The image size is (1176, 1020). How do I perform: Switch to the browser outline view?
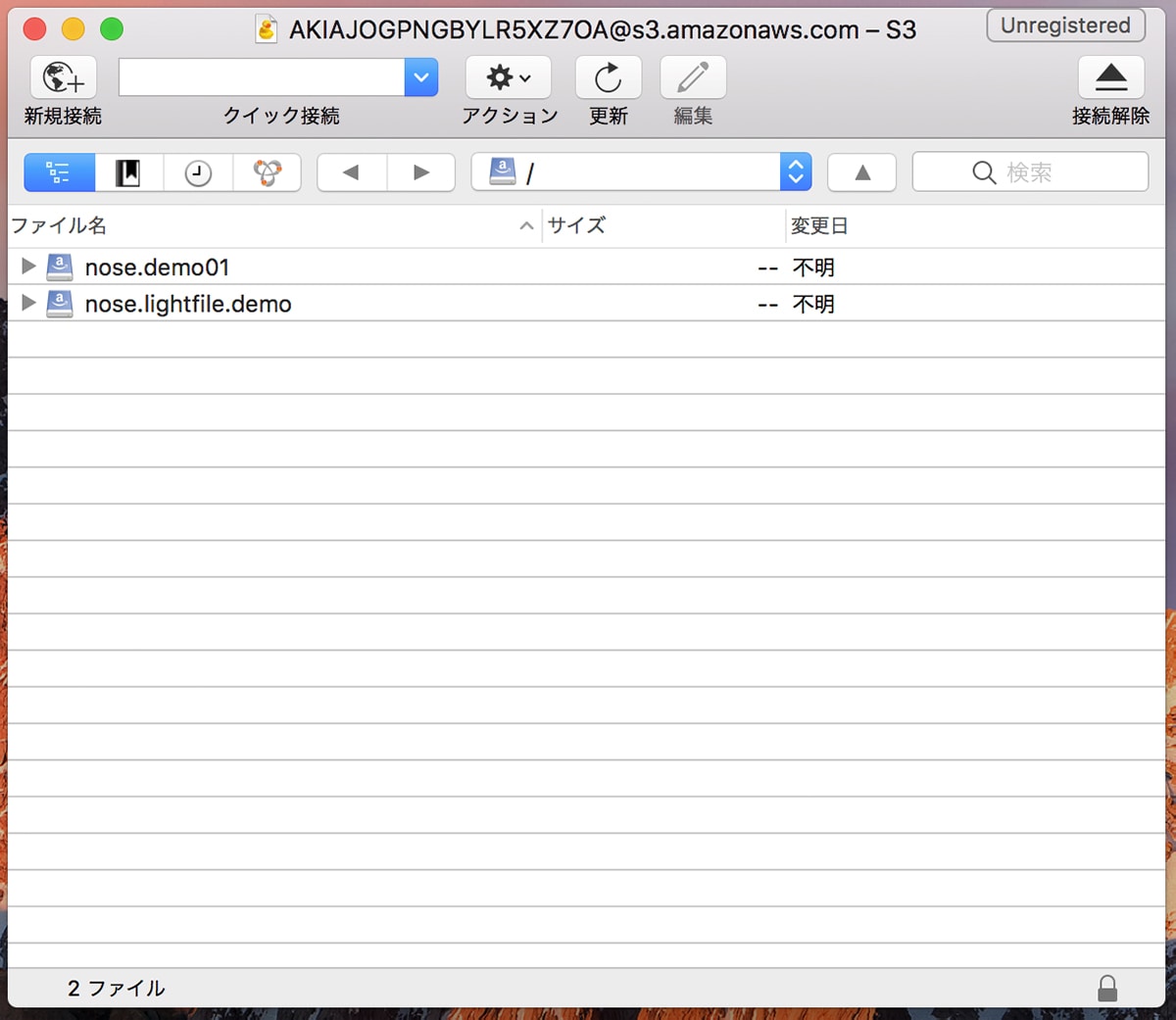point(59,172)
